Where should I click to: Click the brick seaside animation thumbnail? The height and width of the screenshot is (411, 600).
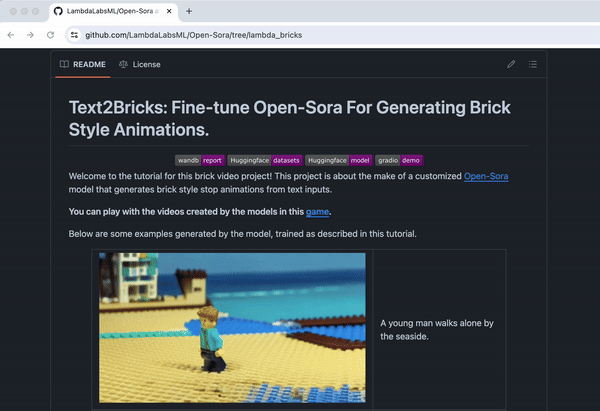tap(232, 328)
